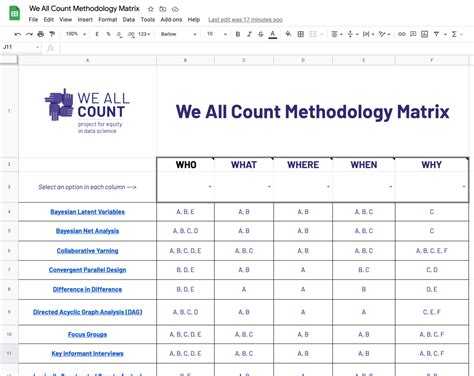Toggle strikethrough formatting
This screenshot has width=474, height=376.
click(261, 34)
